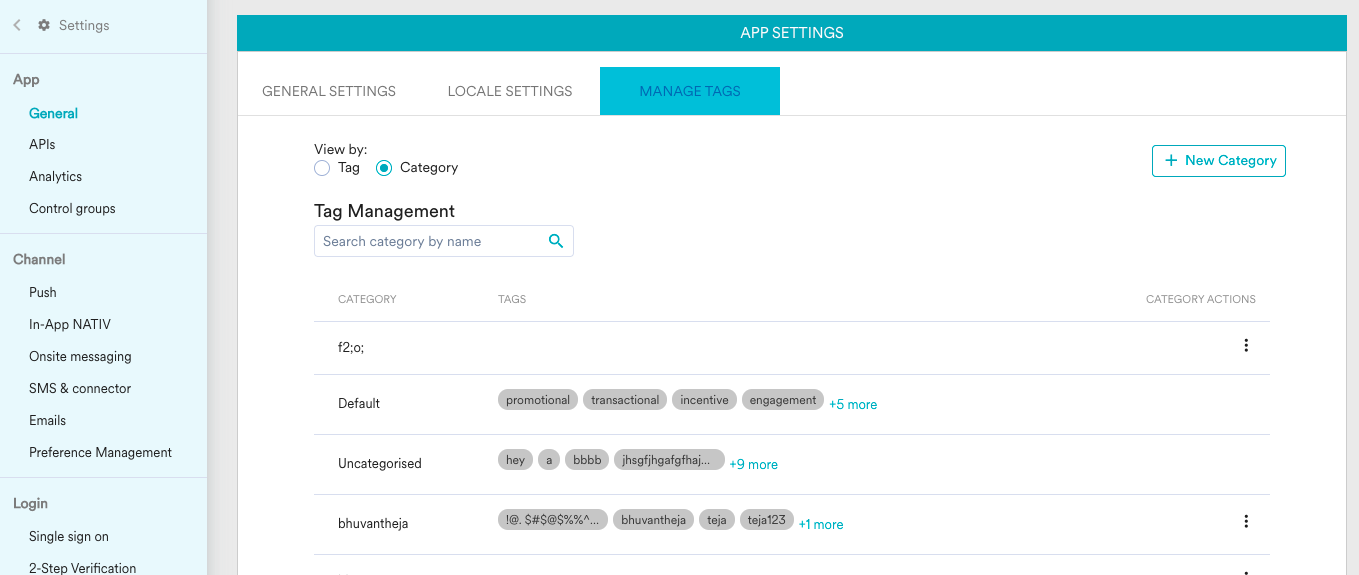Click the search magnifier icon in category search
Viewport: 1359px width, 575px height.
click(556, 241)
